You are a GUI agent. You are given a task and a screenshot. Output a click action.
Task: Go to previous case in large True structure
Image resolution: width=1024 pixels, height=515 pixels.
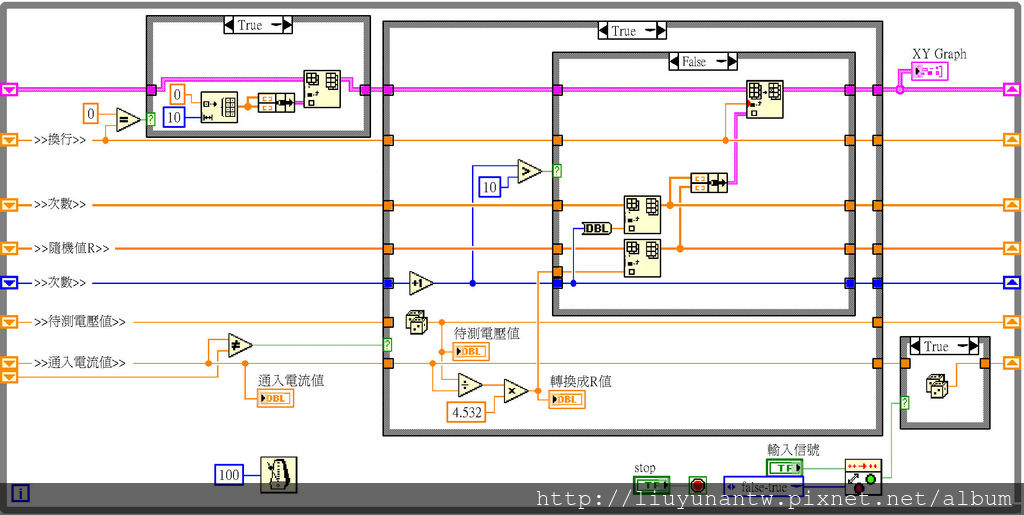click(x=604, y=30)
